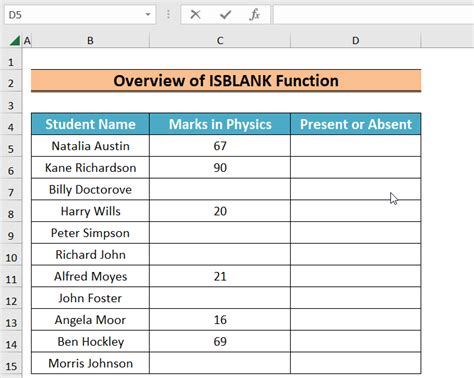
Task: Click the Name Box showing D5
Action: [80, 15]
